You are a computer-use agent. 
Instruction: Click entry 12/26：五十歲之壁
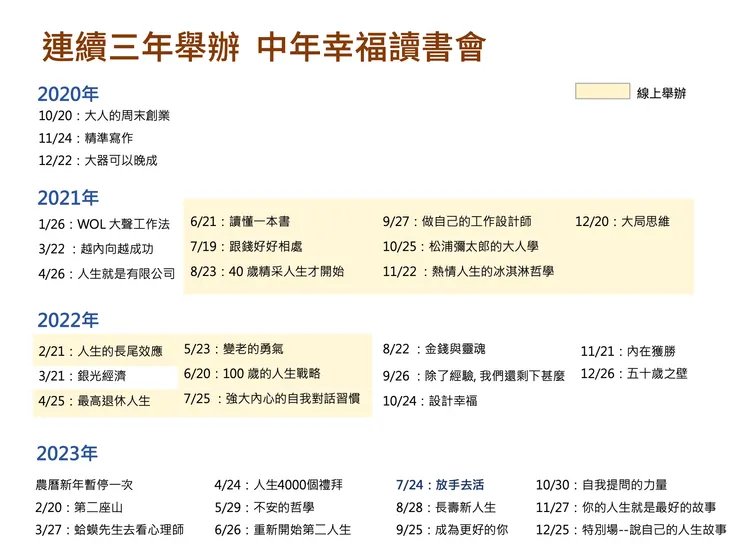click(634, 374)
